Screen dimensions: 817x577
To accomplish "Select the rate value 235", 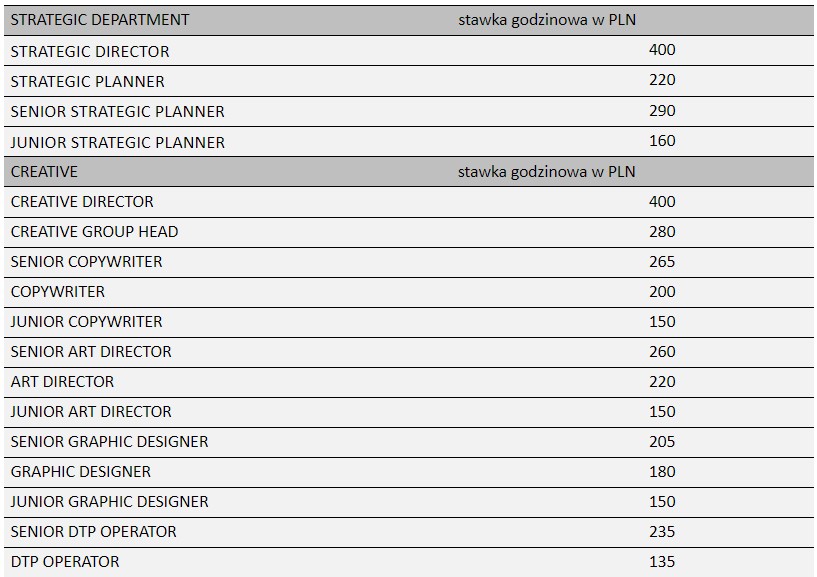I will [662, 531].
